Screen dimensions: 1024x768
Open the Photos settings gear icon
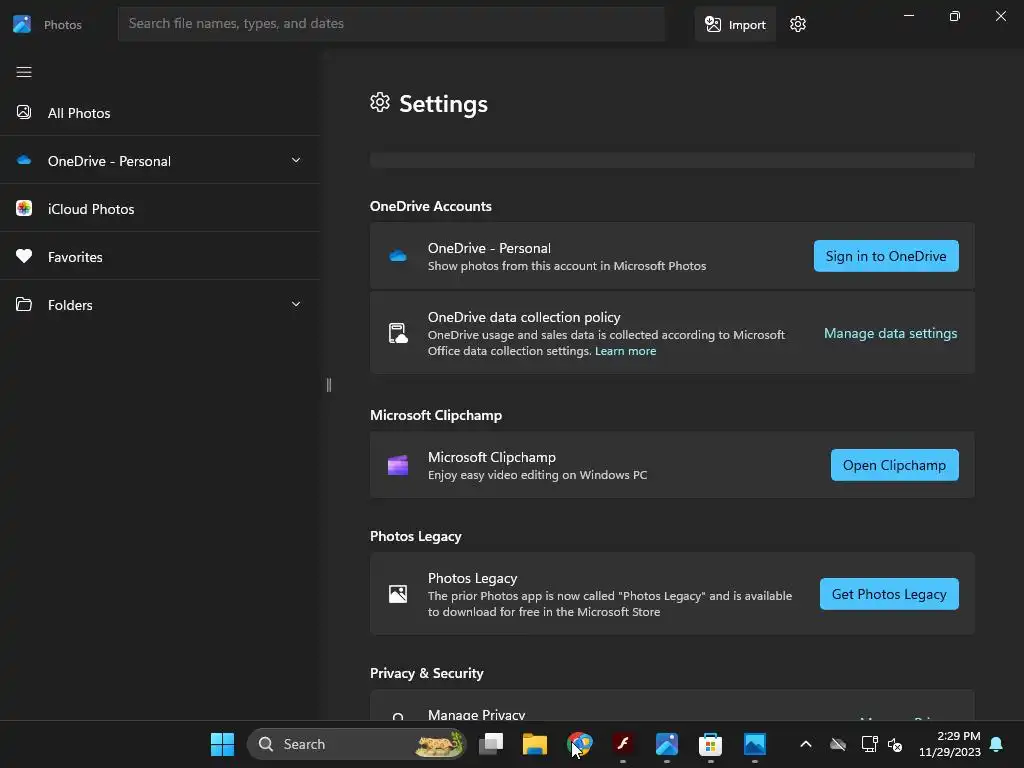point(797,24)
